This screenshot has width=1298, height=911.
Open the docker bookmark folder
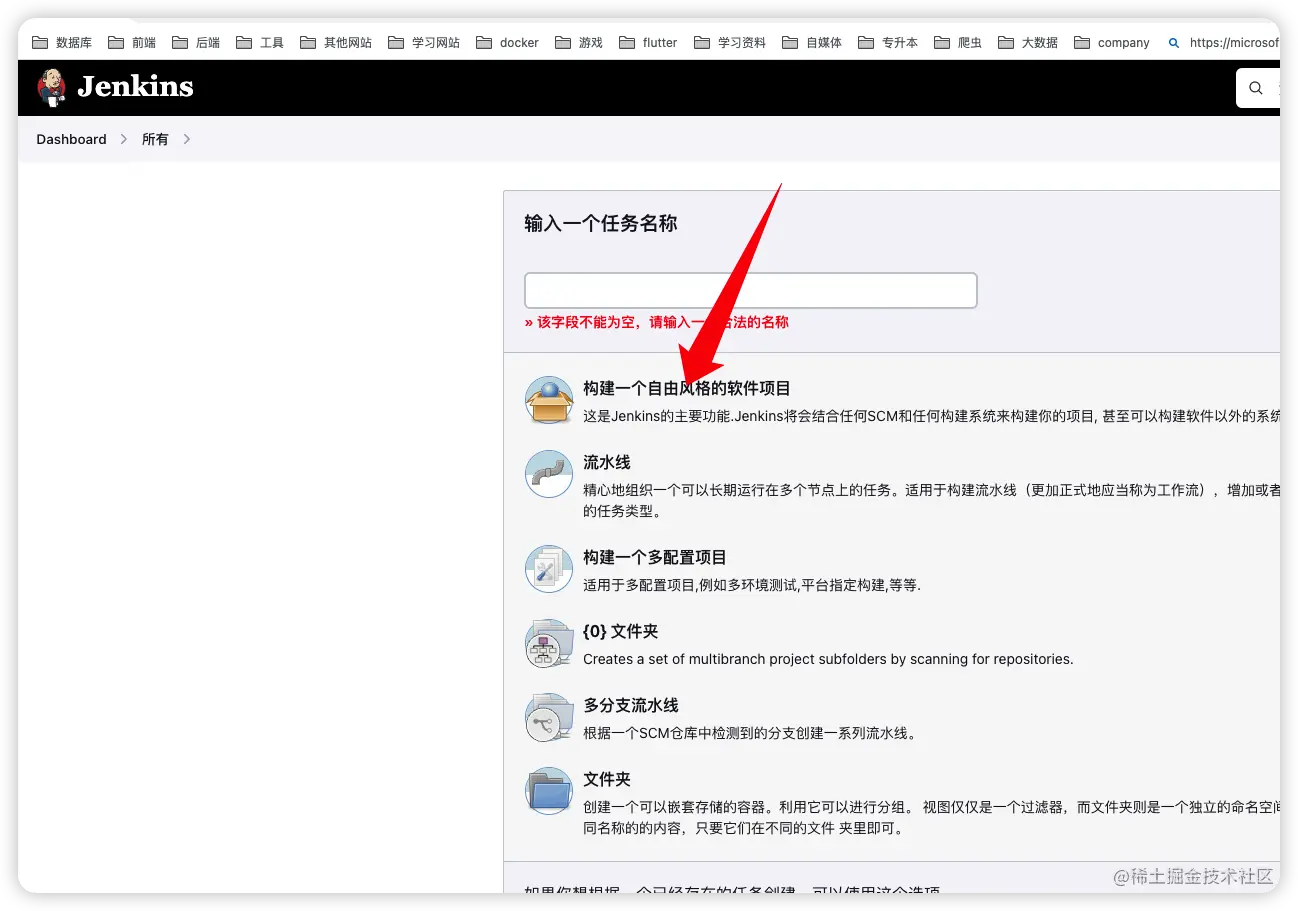tap(507, 43)
